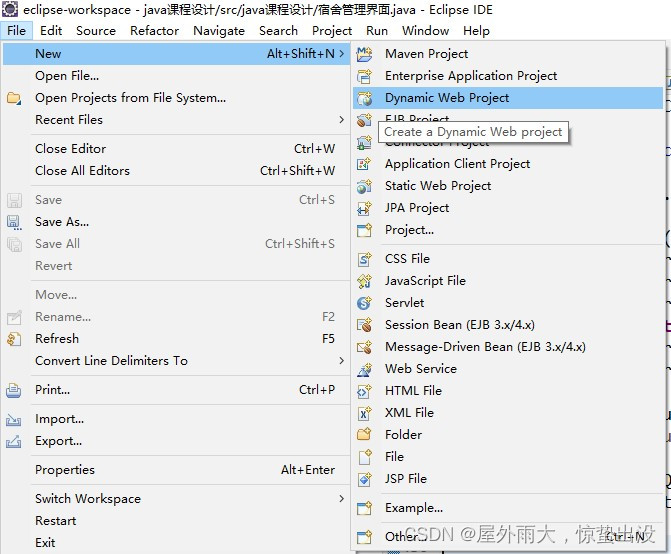The width and height of the screenshot is (671, 554).
Task: Click the Servlet icon
Action: coord(364,303)
